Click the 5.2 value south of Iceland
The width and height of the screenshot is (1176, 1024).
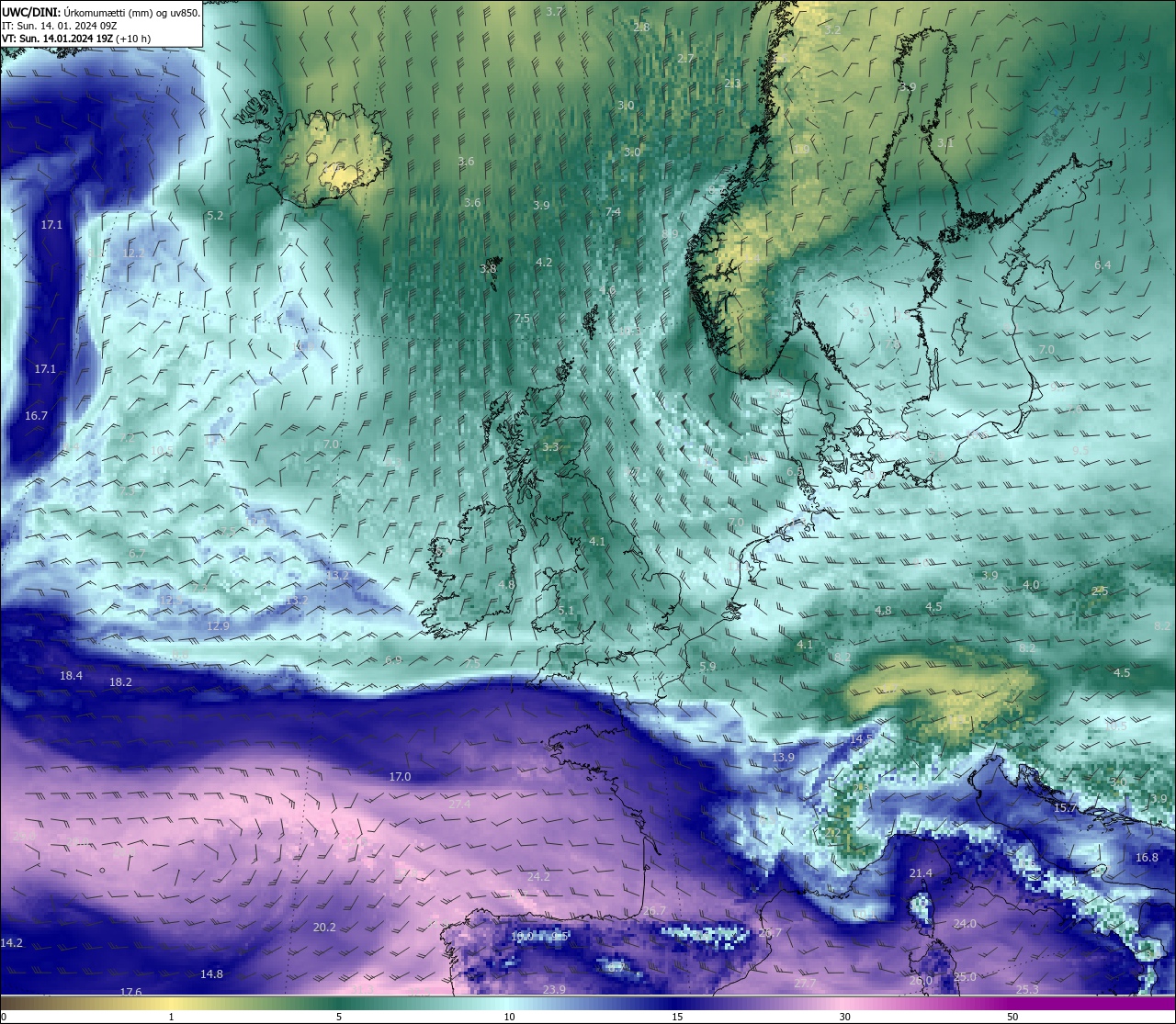click(x=215, y=216)
